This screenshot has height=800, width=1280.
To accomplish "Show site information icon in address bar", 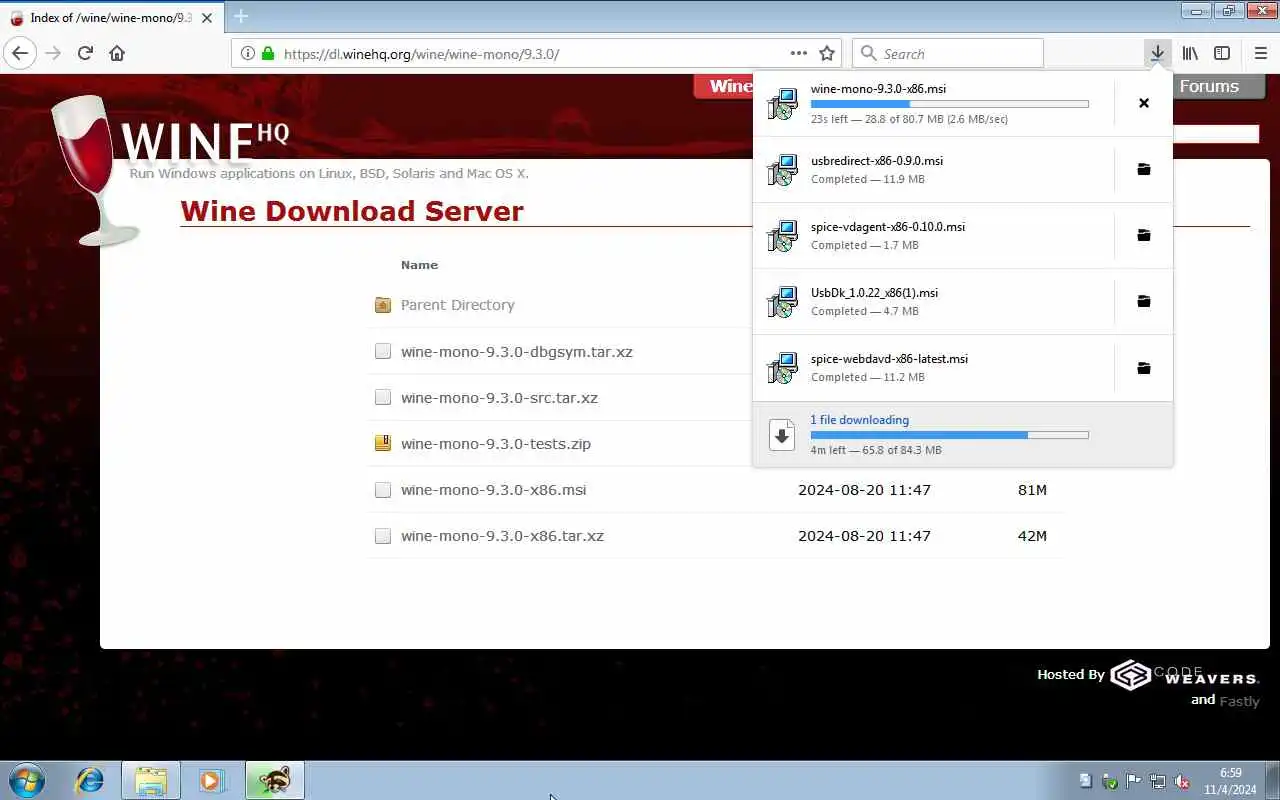I will [x=248, y=53].
